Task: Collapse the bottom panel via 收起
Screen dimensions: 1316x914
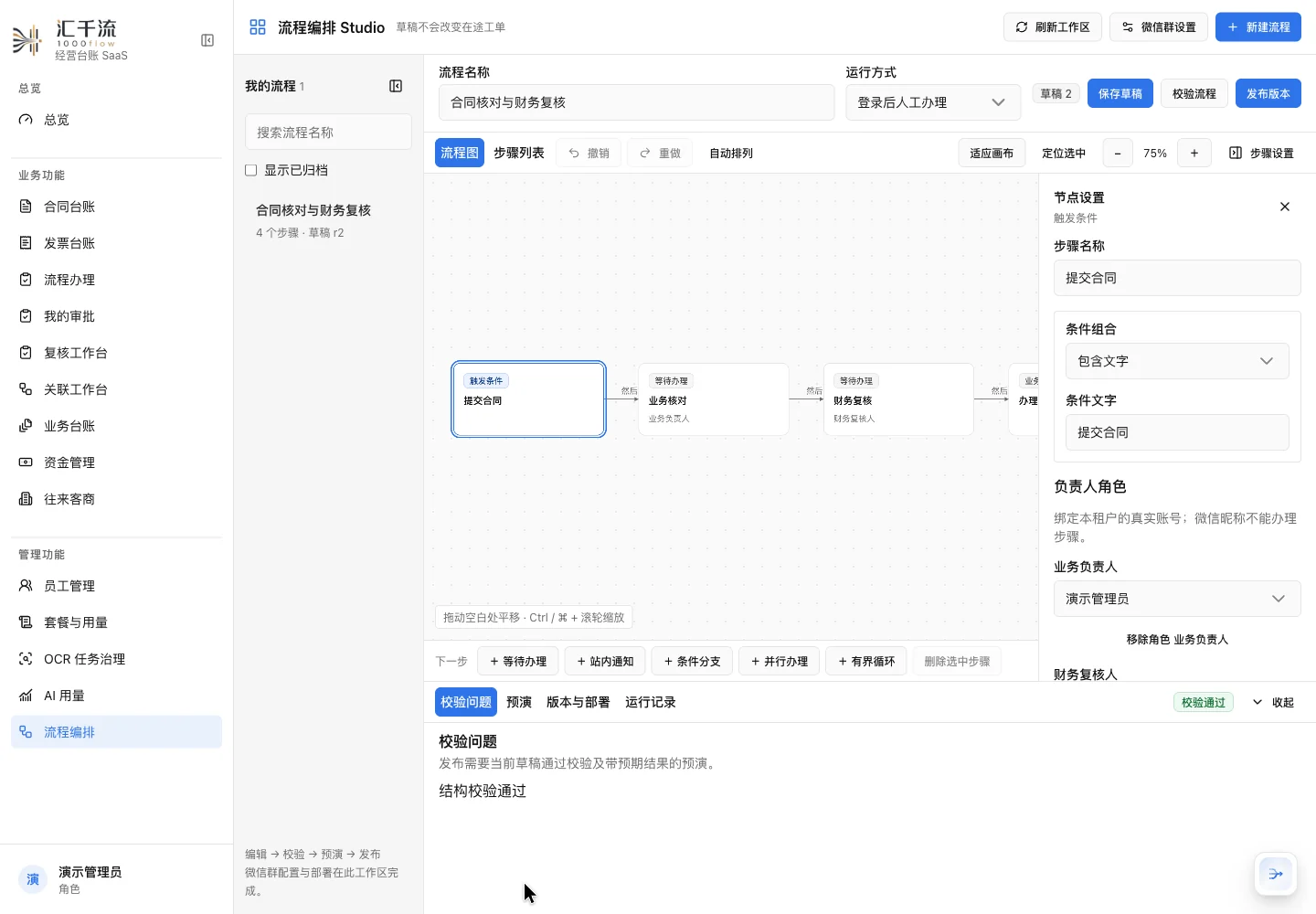Action: point(1273,702)
